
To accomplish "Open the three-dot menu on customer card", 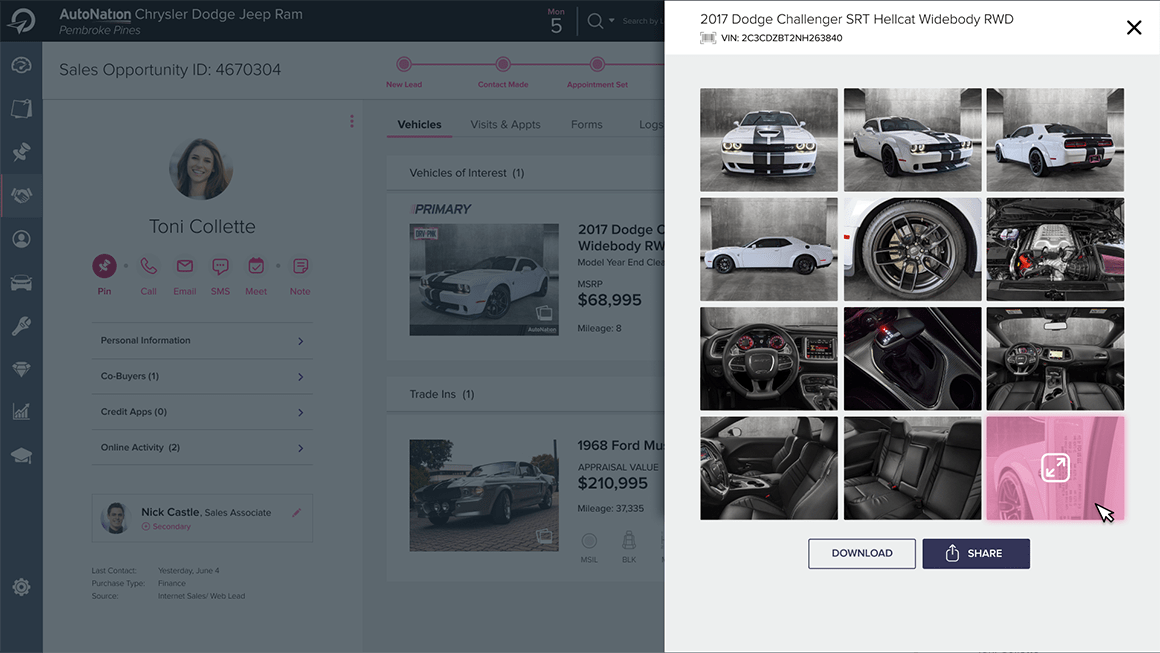I will pyautogui.click(x=352, y=121).
